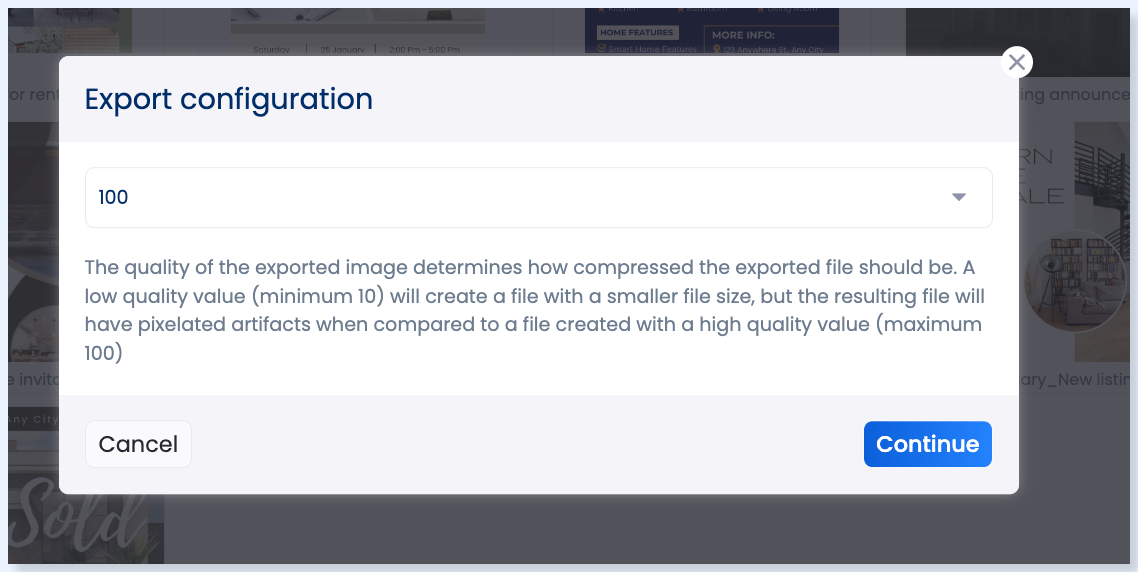The image size is (1138, 572).
Task: Click the dropdown arrow caret
Action: pos(958,197)
